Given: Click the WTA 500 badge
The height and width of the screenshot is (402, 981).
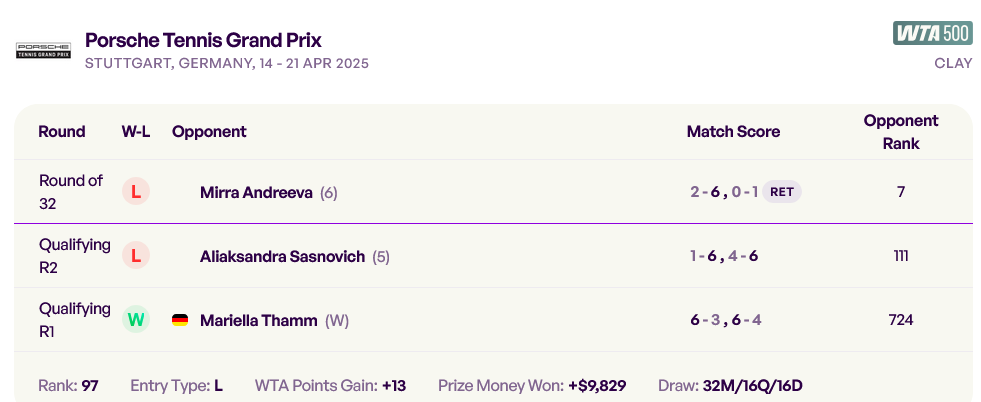Looking at the screenshot, I should click(932, 33).
